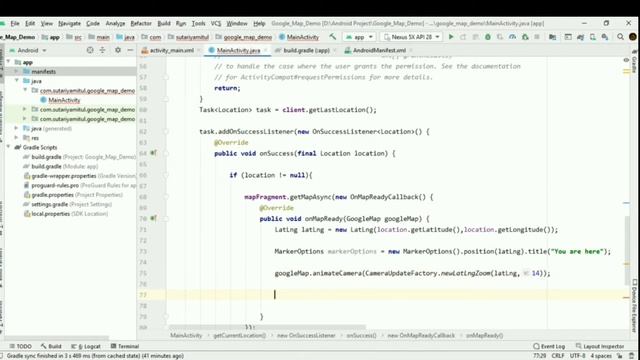Screen dimensions: 640x360
Task: Open proguard-rules.pro in tree
Action: click(80, 185)
